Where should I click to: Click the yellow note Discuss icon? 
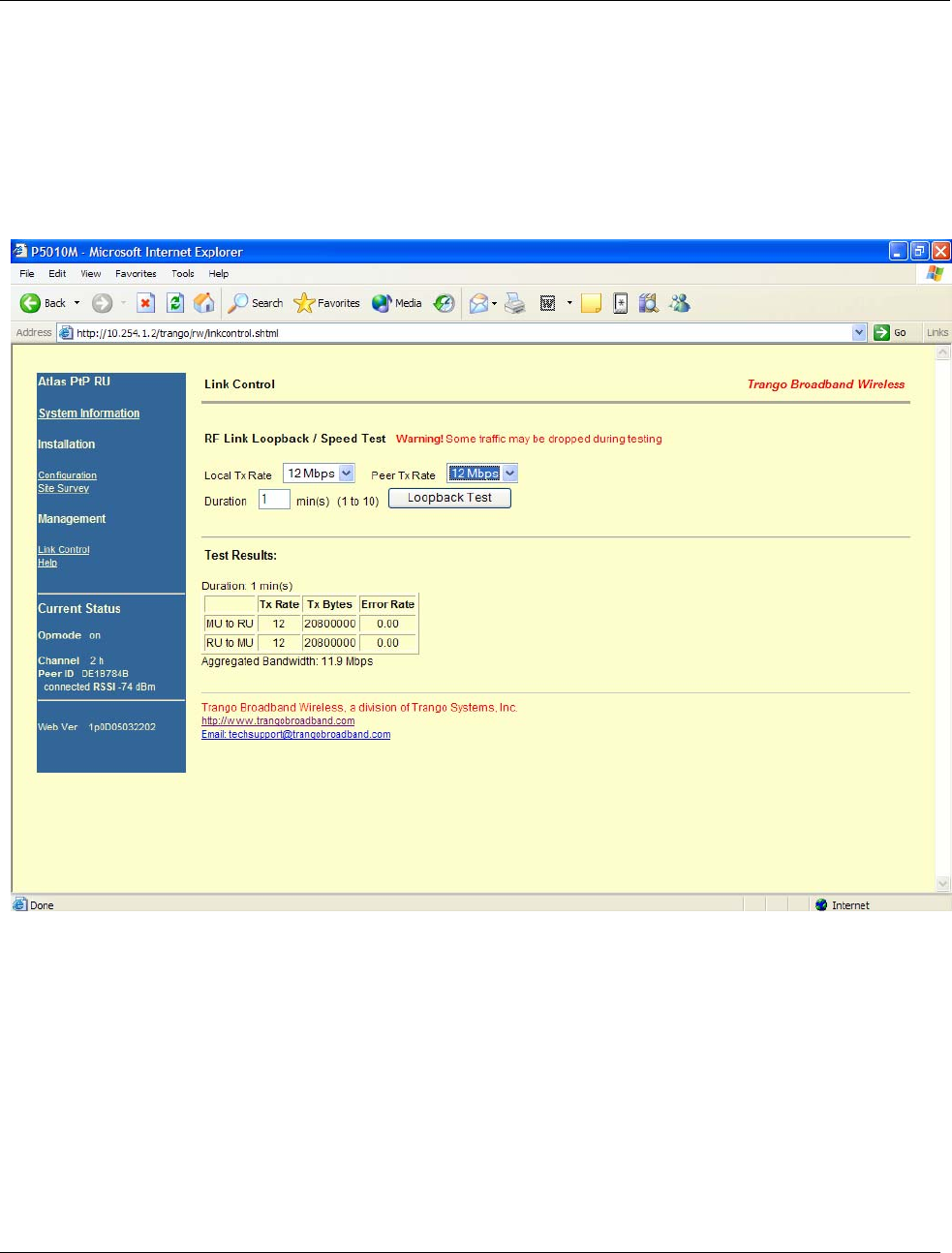(x=591, y=303)
